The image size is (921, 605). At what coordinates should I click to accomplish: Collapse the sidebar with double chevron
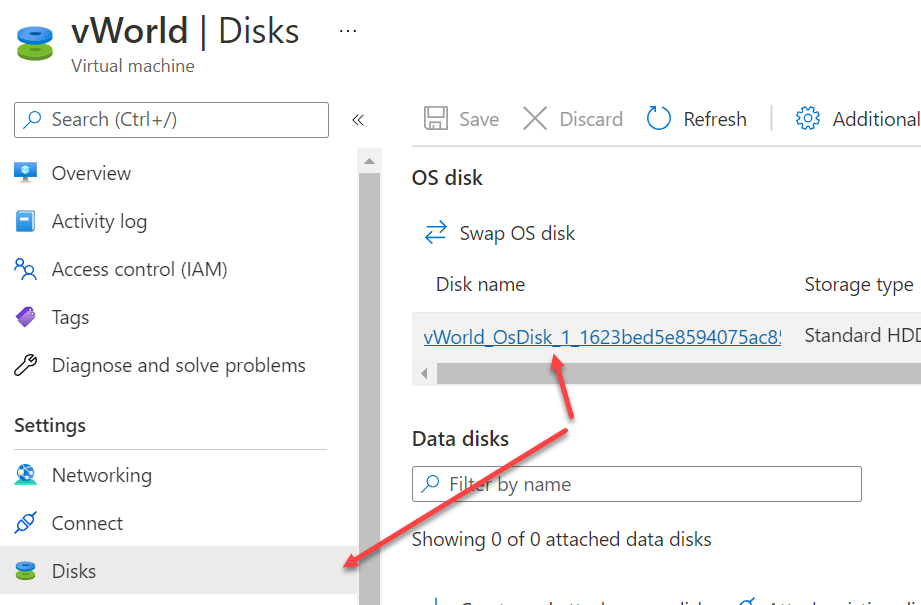(358, 120)
